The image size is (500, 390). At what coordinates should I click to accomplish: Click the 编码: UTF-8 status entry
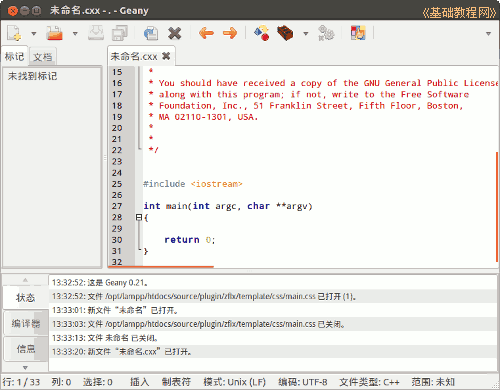point(303,382)
